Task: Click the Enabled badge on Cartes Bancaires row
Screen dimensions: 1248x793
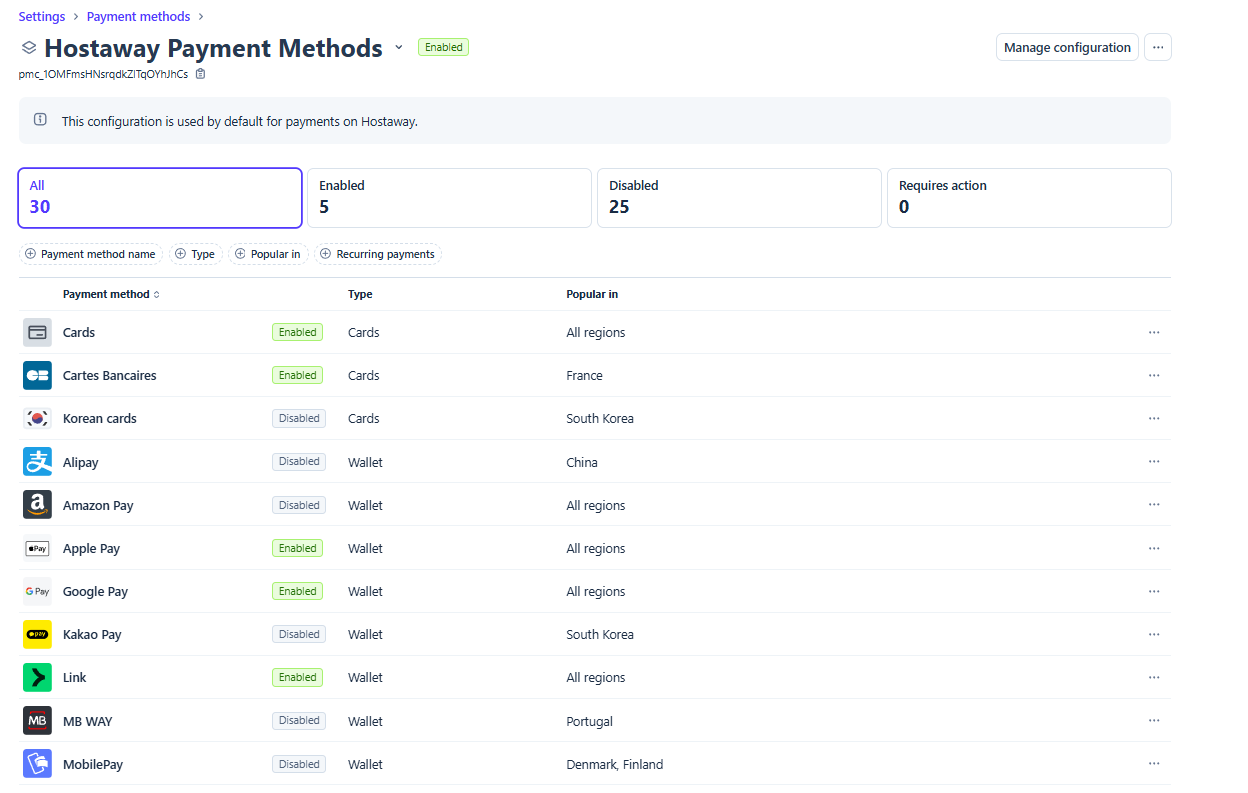Action: pos(297,375)
